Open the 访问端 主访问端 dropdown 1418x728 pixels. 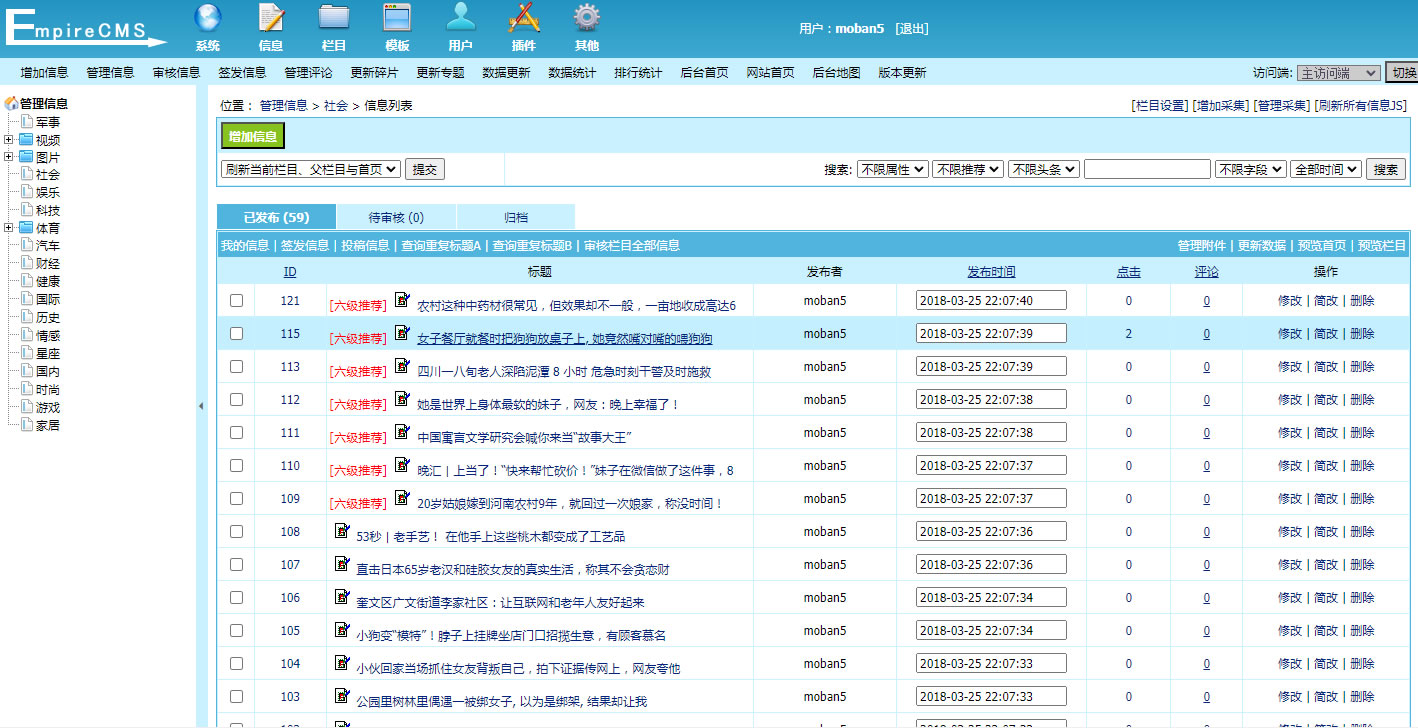(x=1338, y=73)
